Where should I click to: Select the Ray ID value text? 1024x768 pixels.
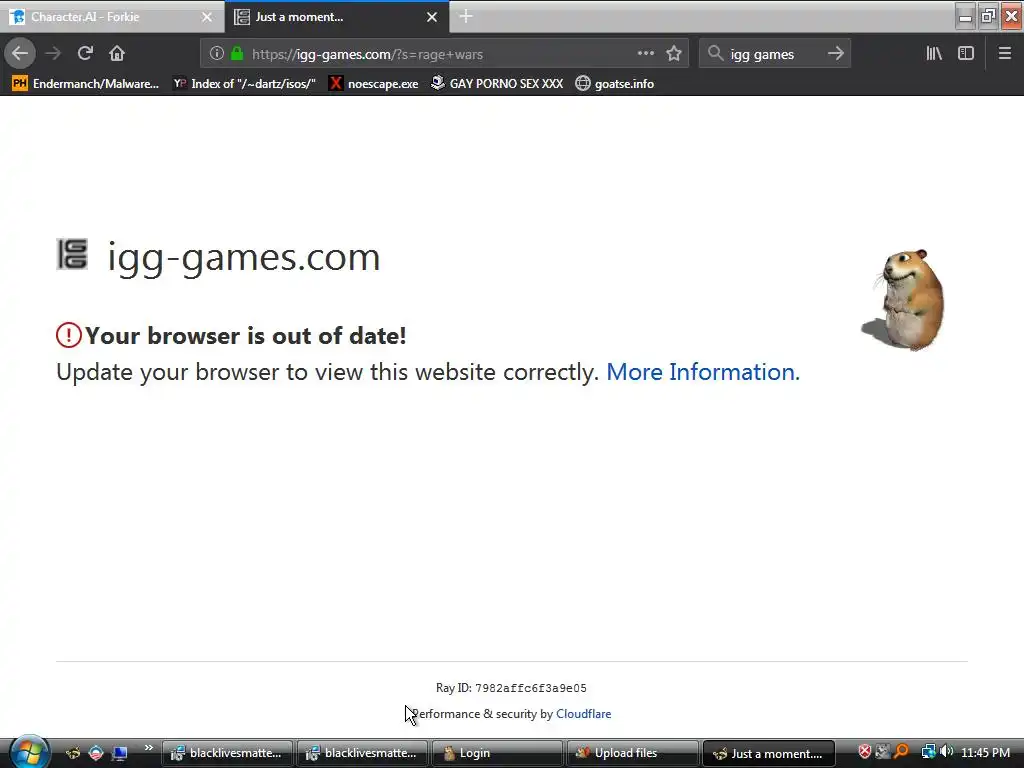click(x=530, y=688)
